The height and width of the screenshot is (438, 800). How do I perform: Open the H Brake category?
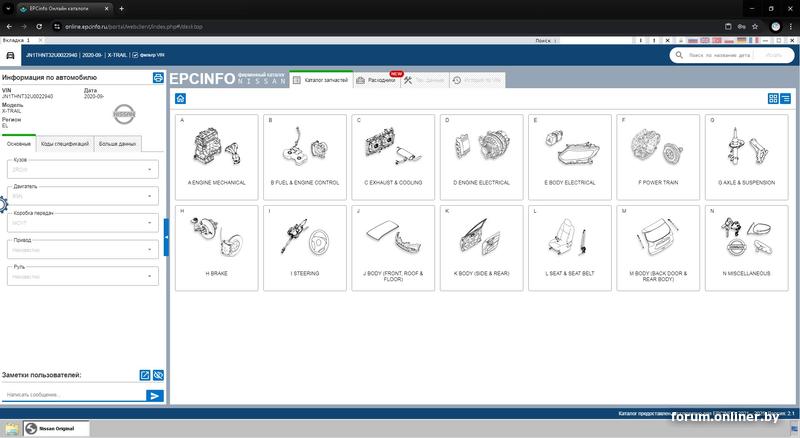[x=216, y=248]
